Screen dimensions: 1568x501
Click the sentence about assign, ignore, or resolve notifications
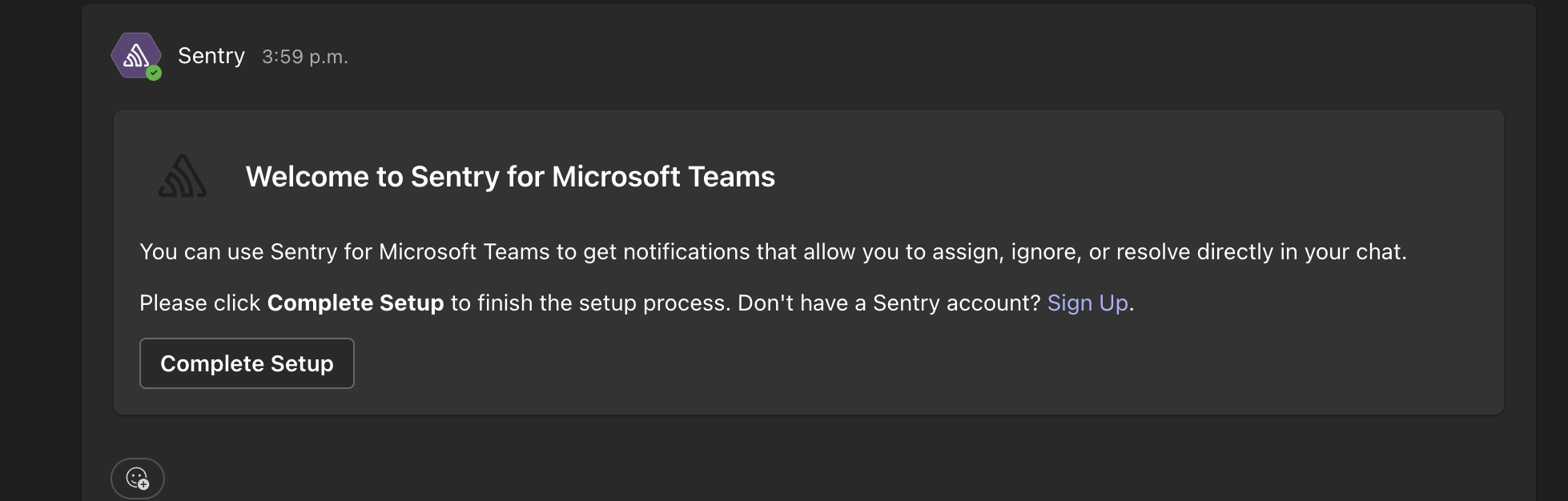tap(773, 252)
